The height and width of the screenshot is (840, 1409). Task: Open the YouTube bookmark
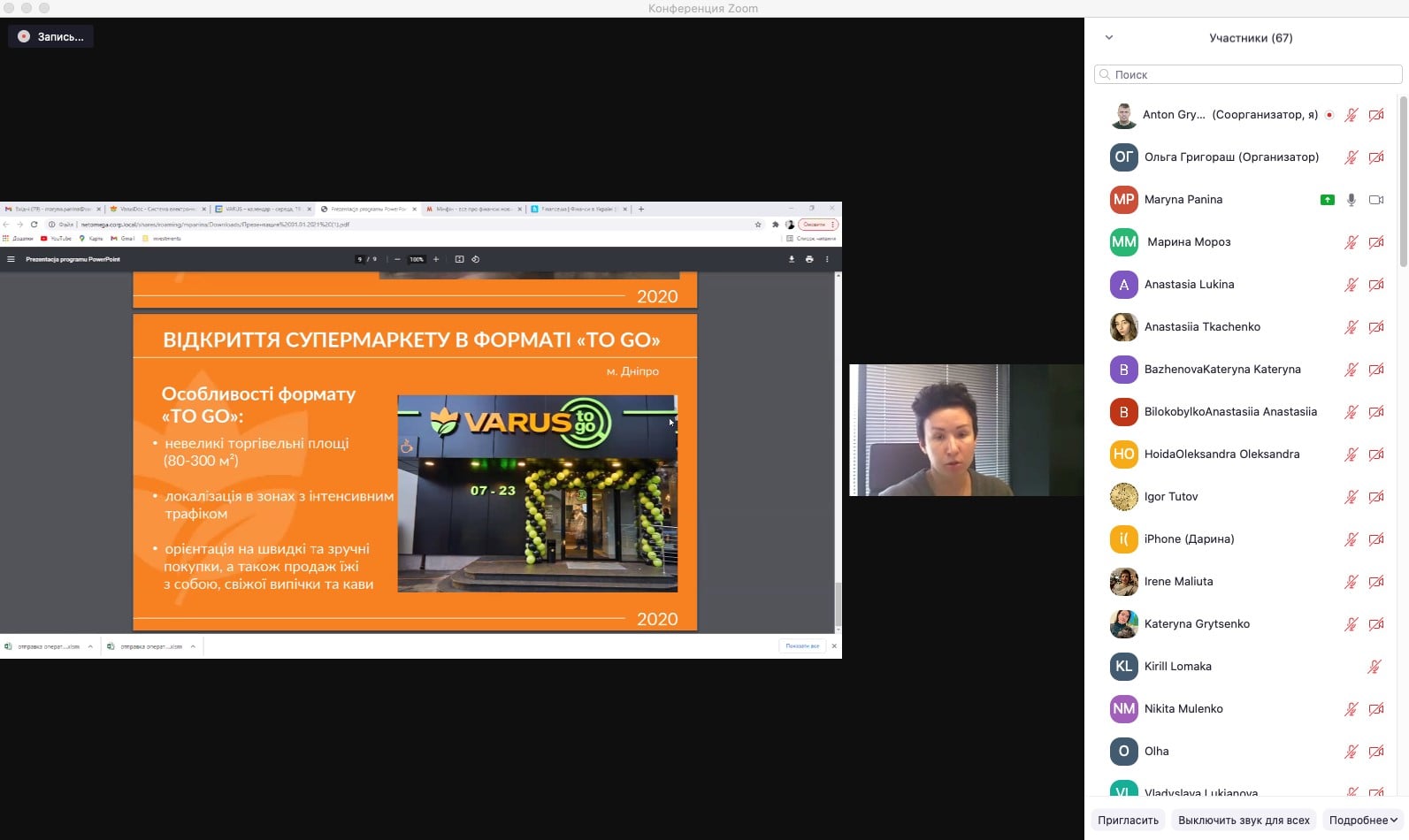coord(56,239)
